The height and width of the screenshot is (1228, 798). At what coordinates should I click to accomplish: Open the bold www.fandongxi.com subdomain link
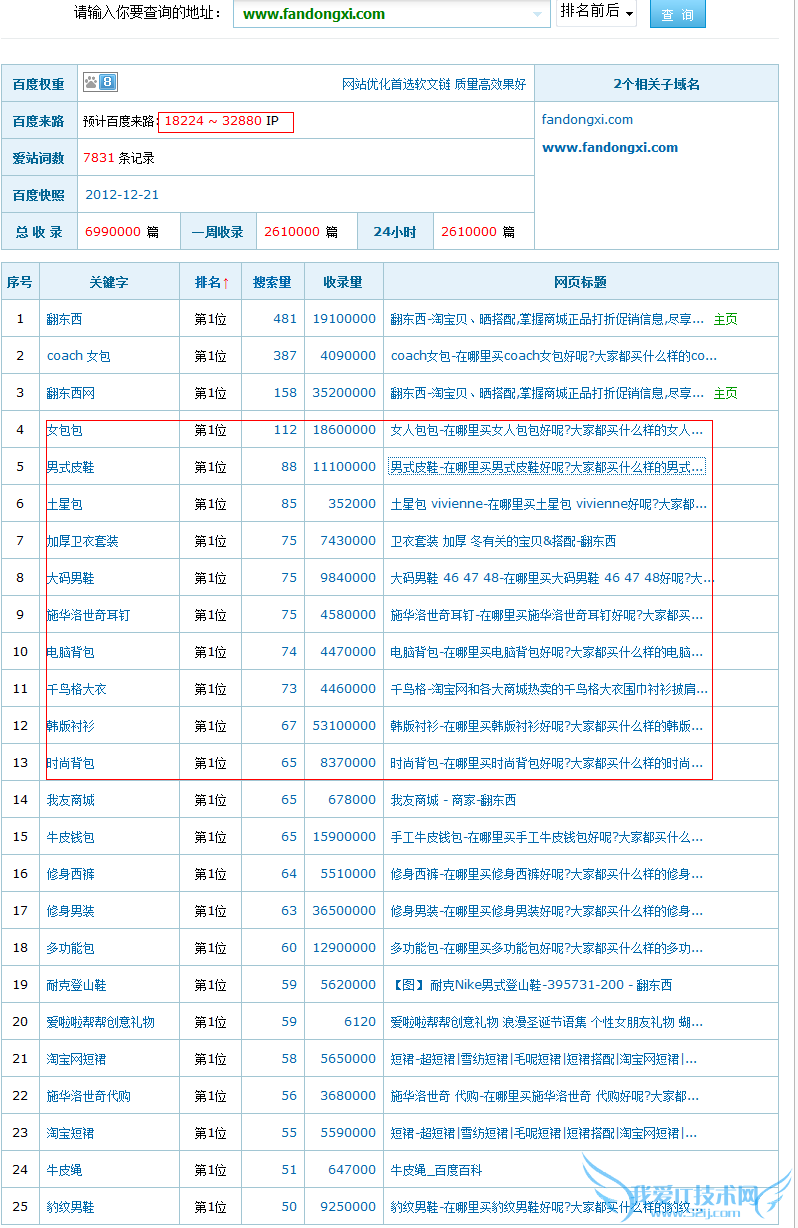[610, 147]
